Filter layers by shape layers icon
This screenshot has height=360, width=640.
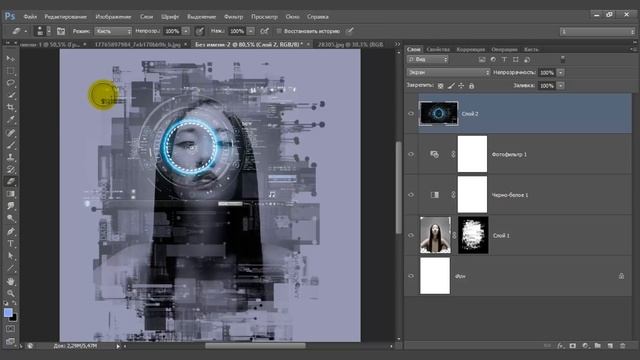[x=516, y=60]
